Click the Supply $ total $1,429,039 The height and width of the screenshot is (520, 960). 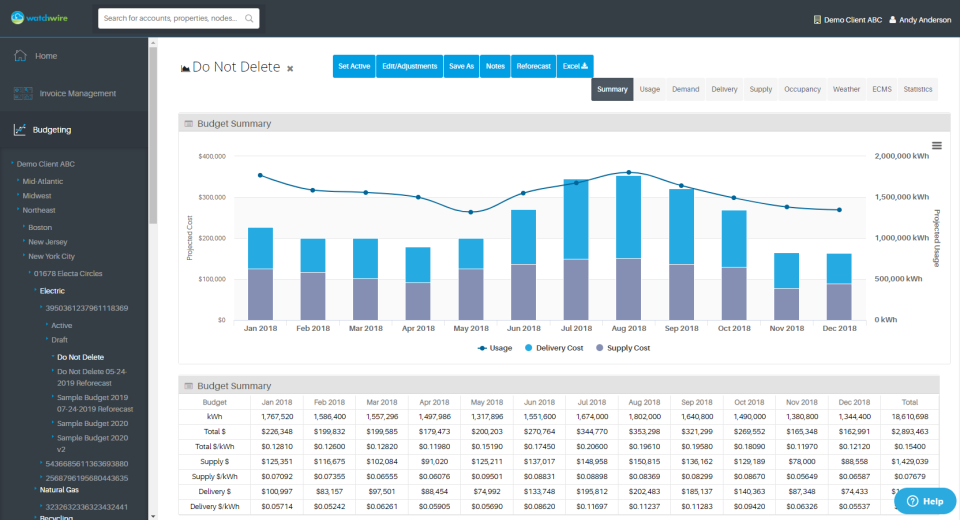[x=910, y=461]
